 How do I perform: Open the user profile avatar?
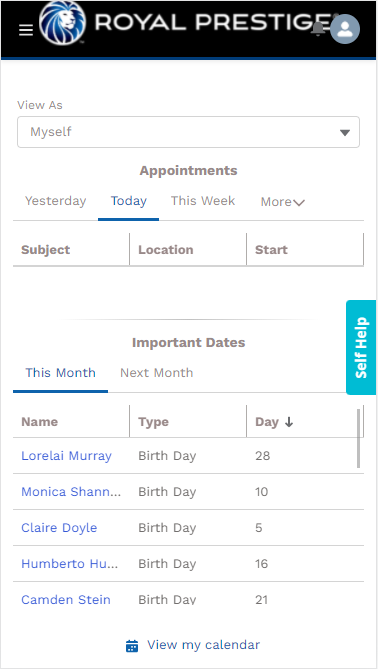pyautogui.click(x=345, y=29)
